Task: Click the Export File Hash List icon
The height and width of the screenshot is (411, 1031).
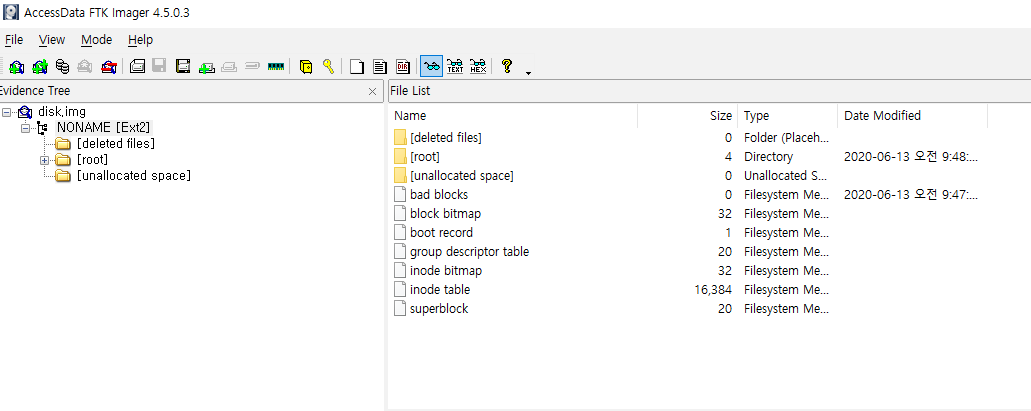Action: pos(379,66)
